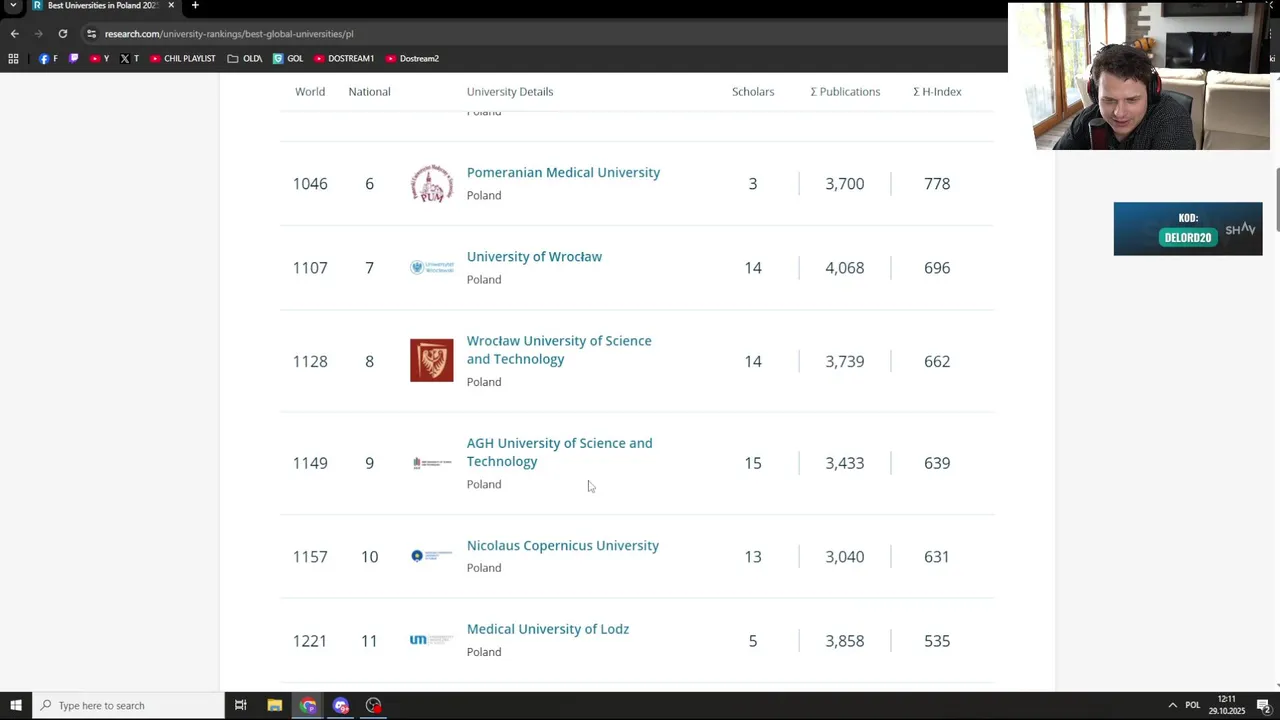The image size is (1280, 720).
Task: Open the OBS recording app in taskbar
Action: tap(373, 705)
